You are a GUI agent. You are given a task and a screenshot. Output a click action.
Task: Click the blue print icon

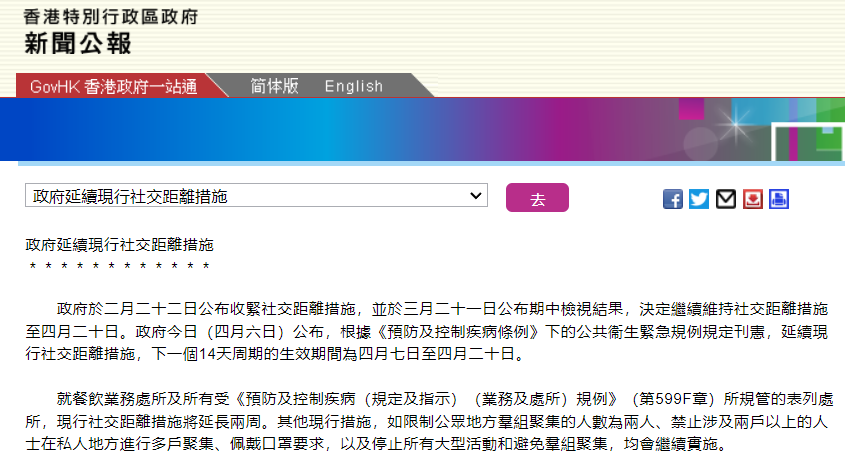click(779, 198)
